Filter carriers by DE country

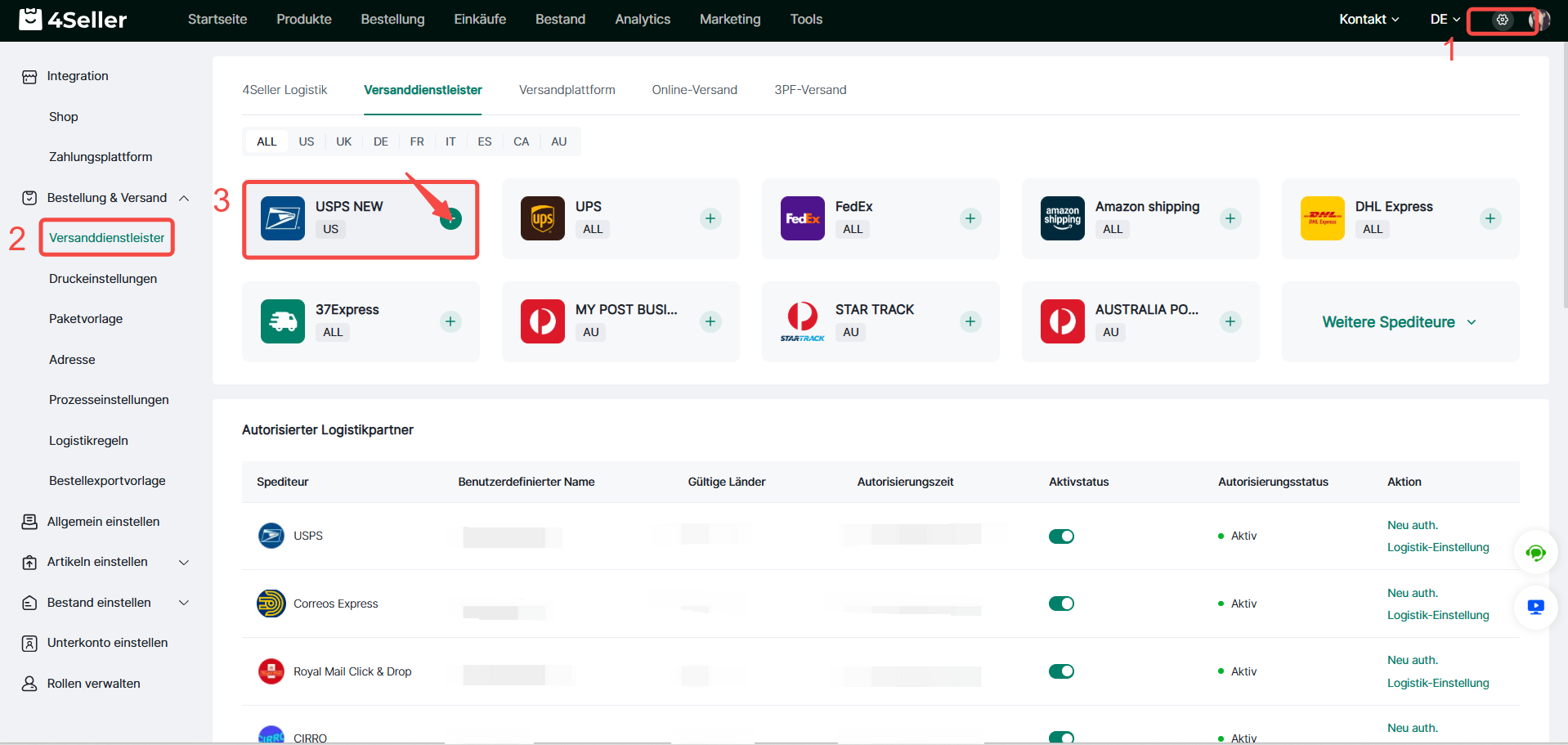click(x=380, y=141)
